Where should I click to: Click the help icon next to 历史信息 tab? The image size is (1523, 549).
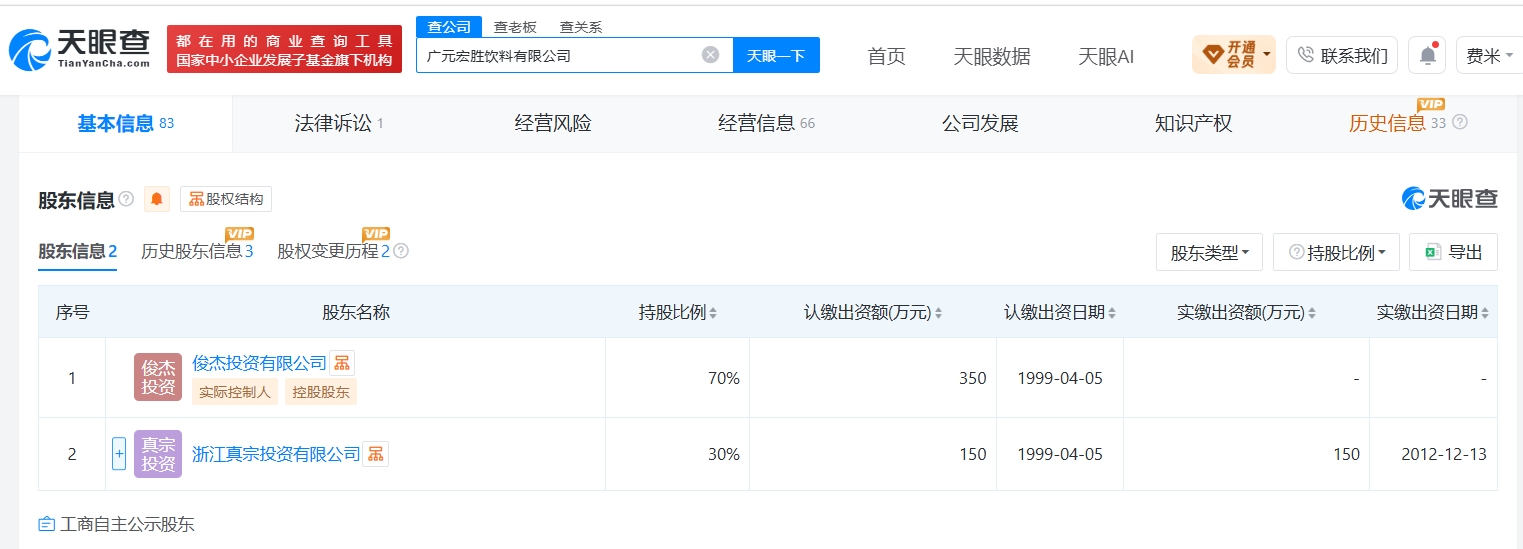point(1460,122)
